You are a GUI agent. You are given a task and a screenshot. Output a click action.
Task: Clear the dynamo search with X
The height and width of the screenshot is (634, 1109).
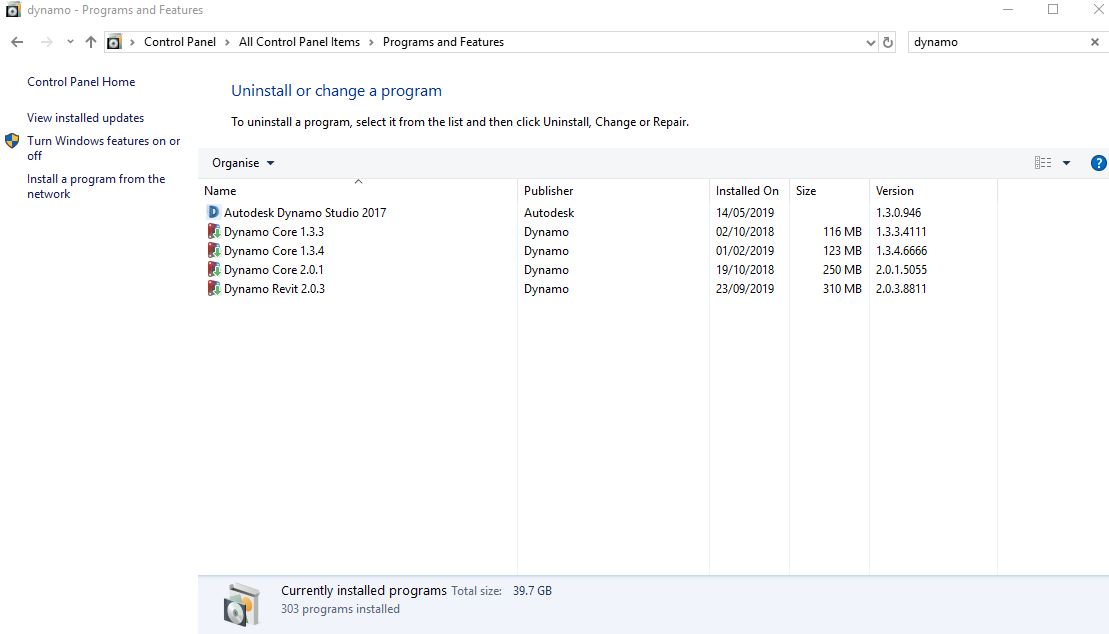coord(1095,42)
